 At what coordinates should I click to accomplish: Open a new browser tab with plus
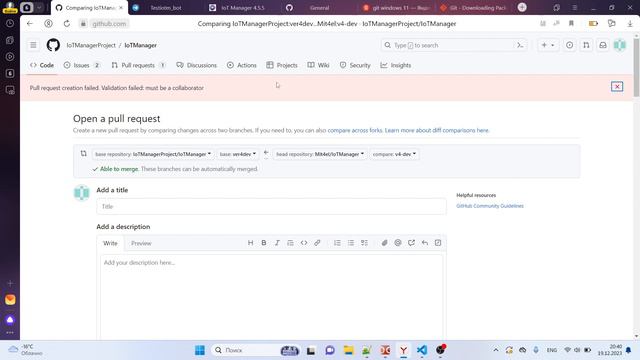coord(522,7)
